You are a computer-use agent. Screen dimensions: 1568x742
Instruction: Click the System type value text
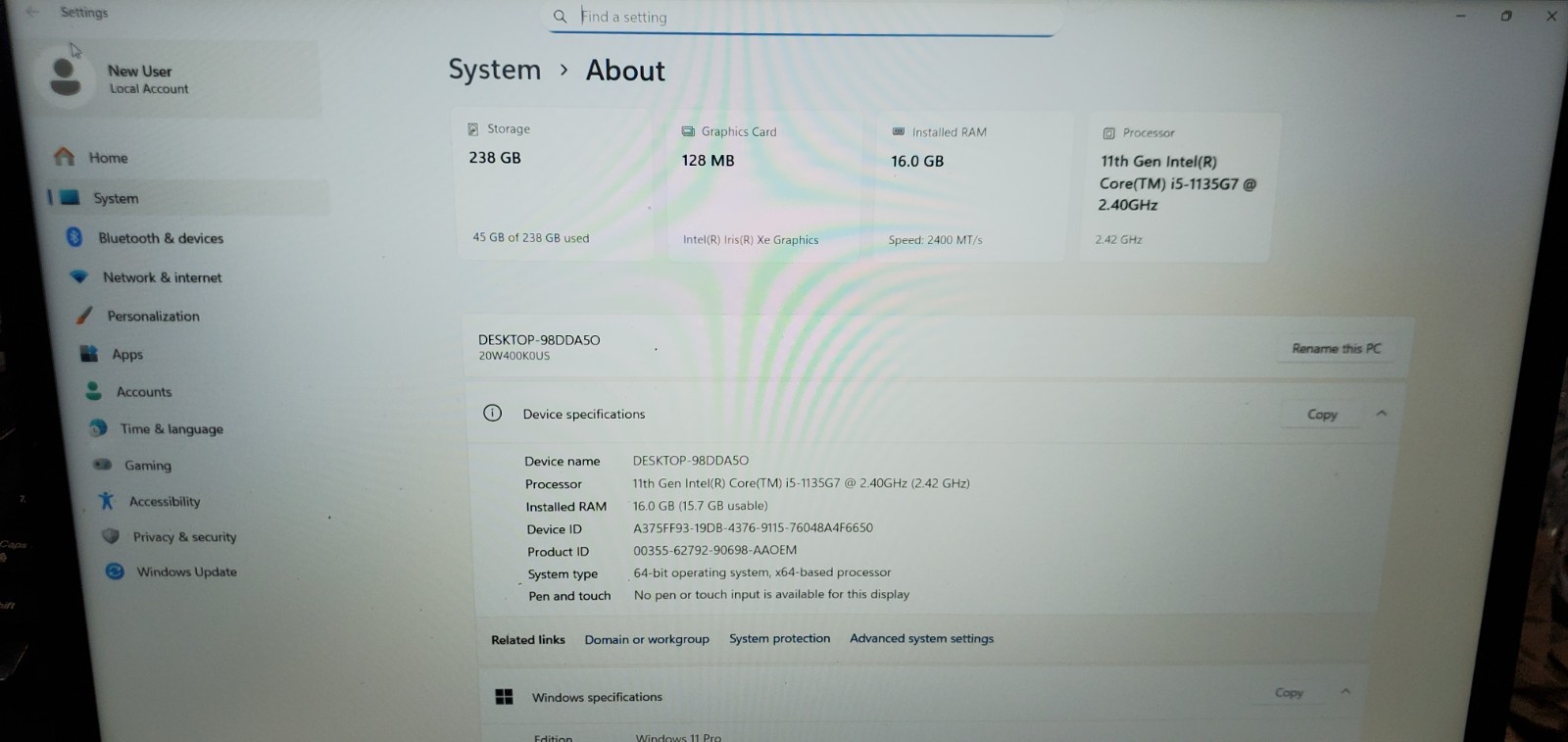click(761, 572)
